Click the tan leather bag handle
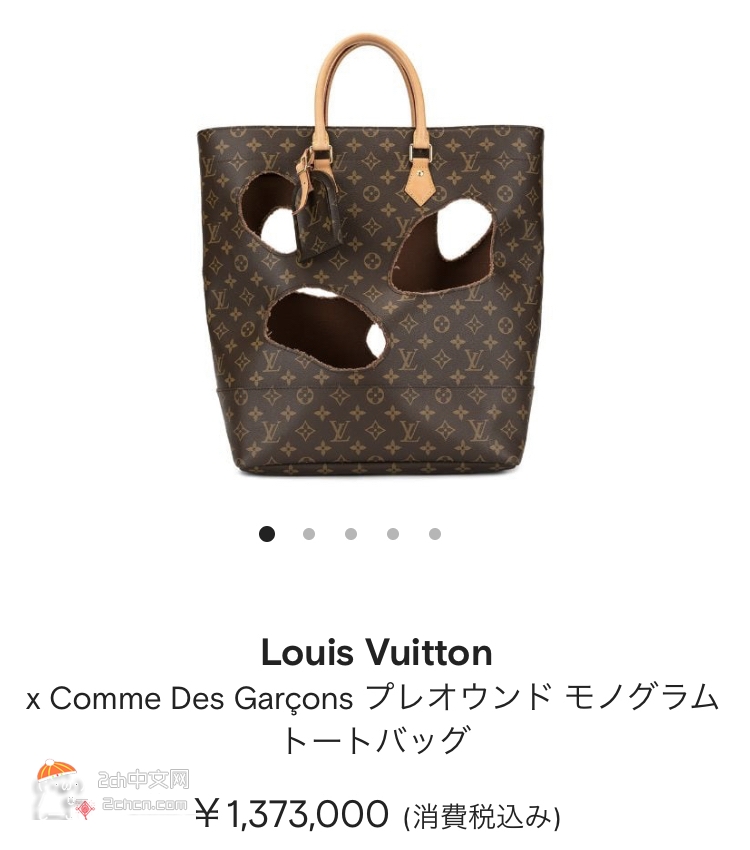Screen dimensions: 750x850 click(371, 87)
